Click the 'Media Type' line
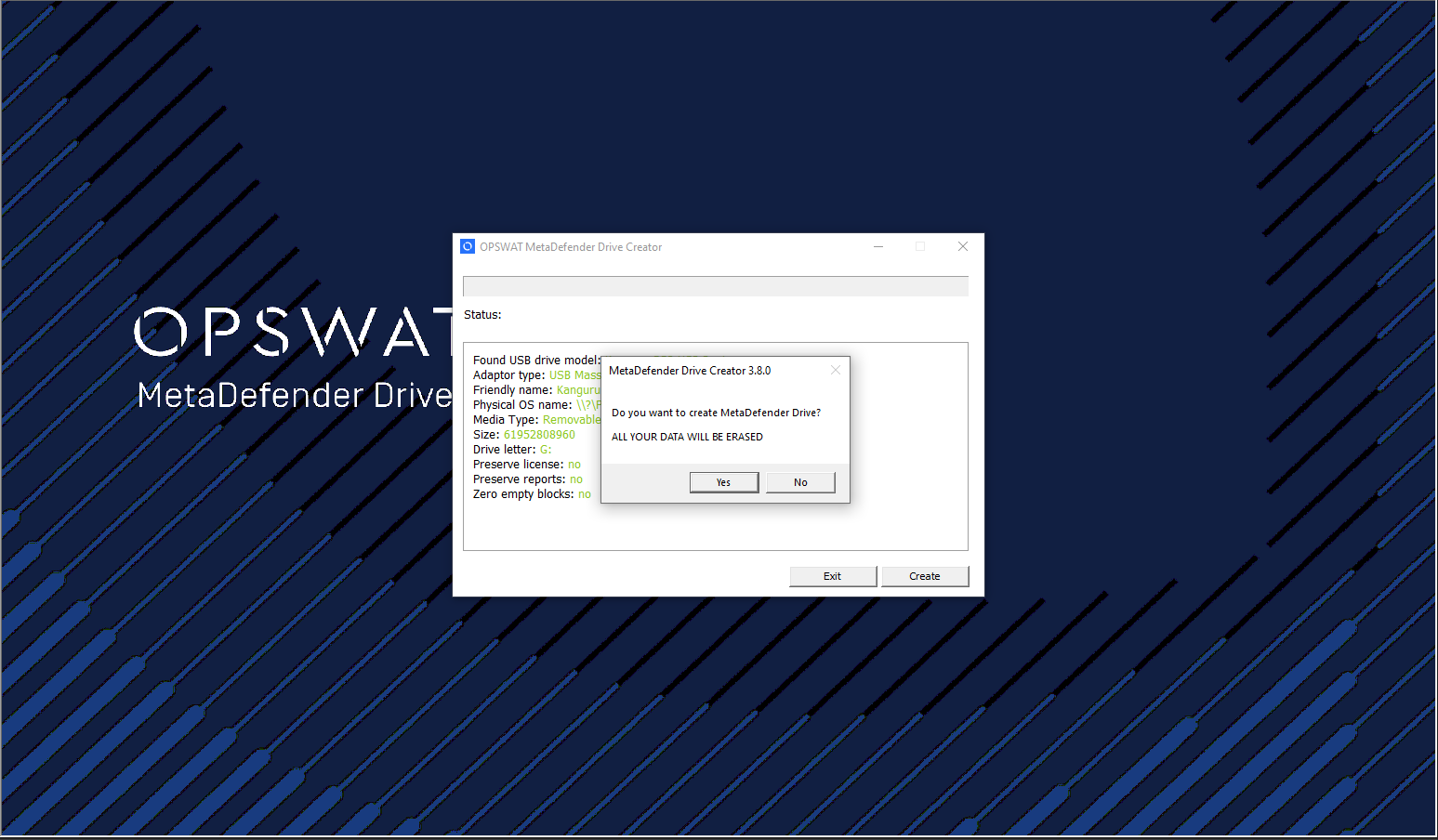The image size is (1438, 840). tap(537, 420)
